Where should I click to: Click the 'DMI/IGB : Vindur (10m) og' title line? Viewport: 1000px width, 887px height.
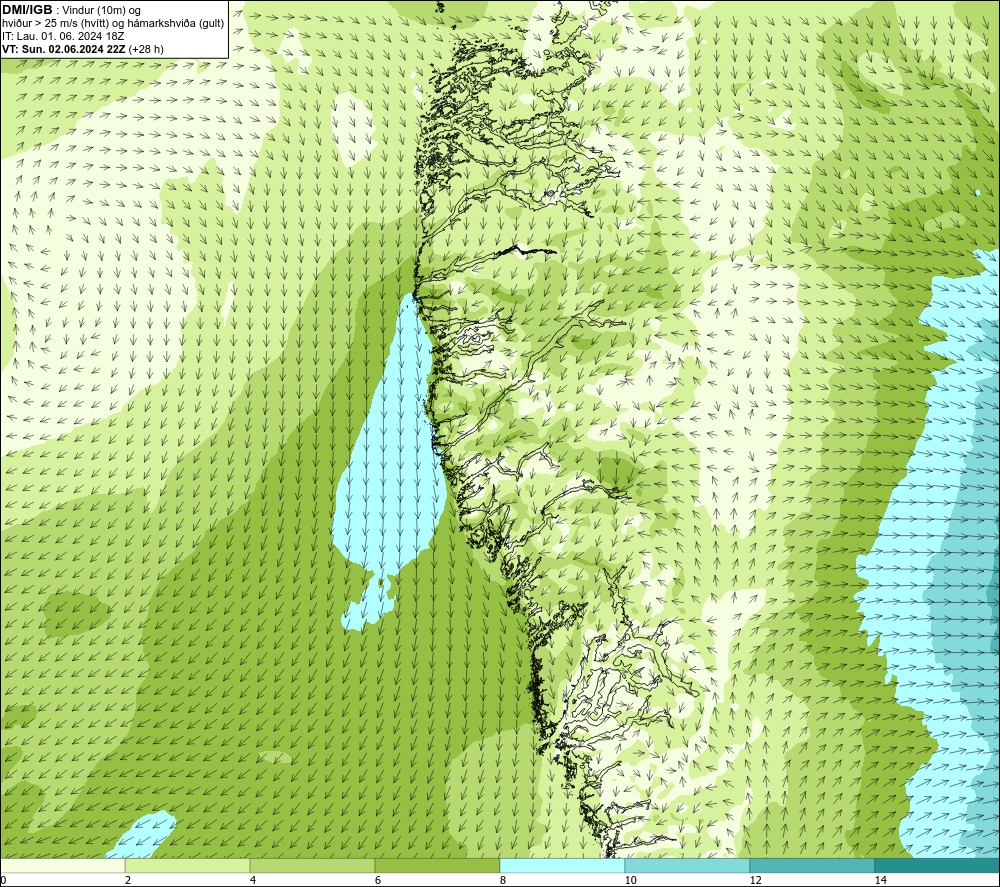pyautogui.click(x=71, y=10)
